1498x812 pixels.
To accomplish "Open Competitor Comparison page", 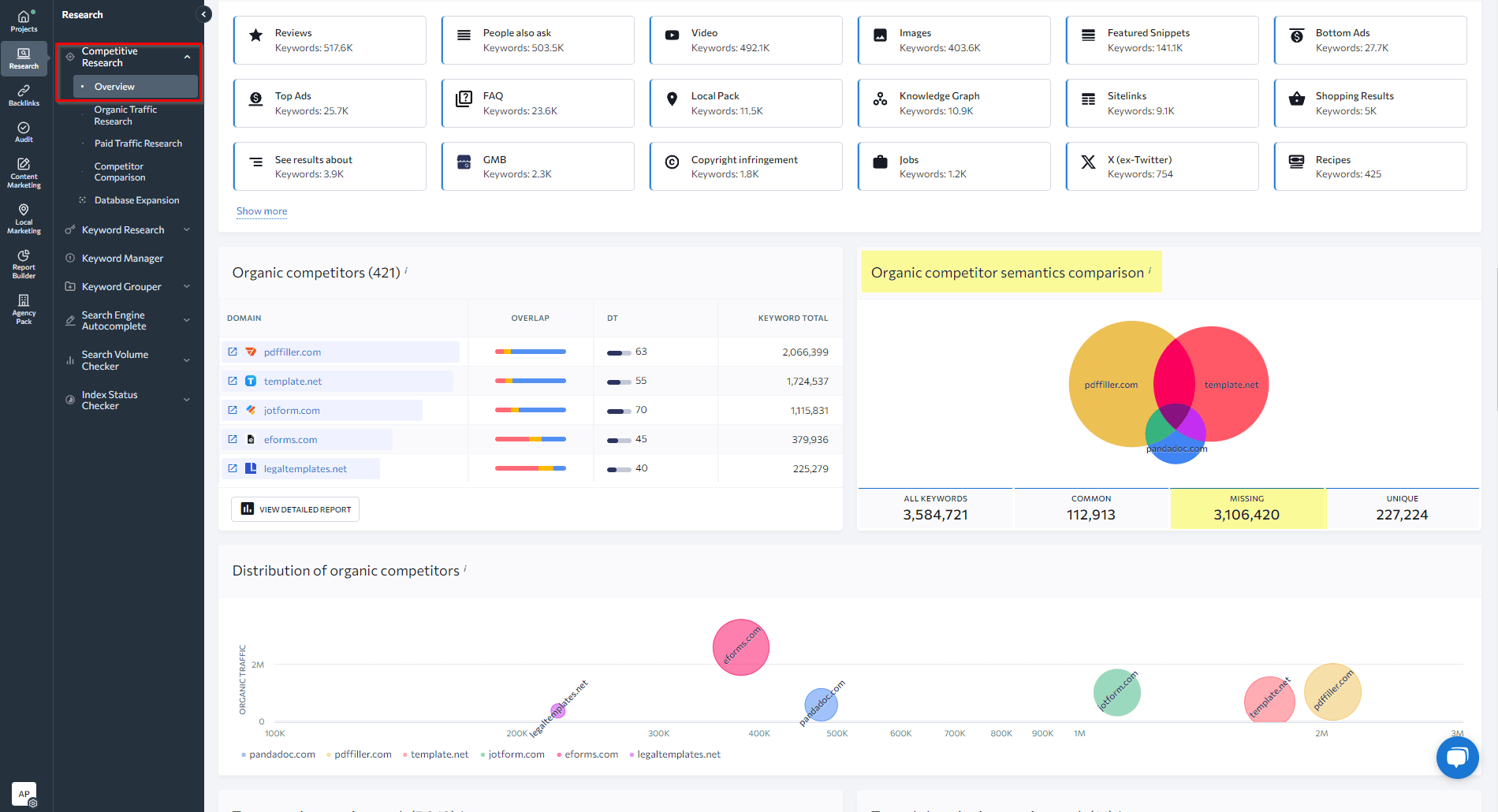I will 120,172.
